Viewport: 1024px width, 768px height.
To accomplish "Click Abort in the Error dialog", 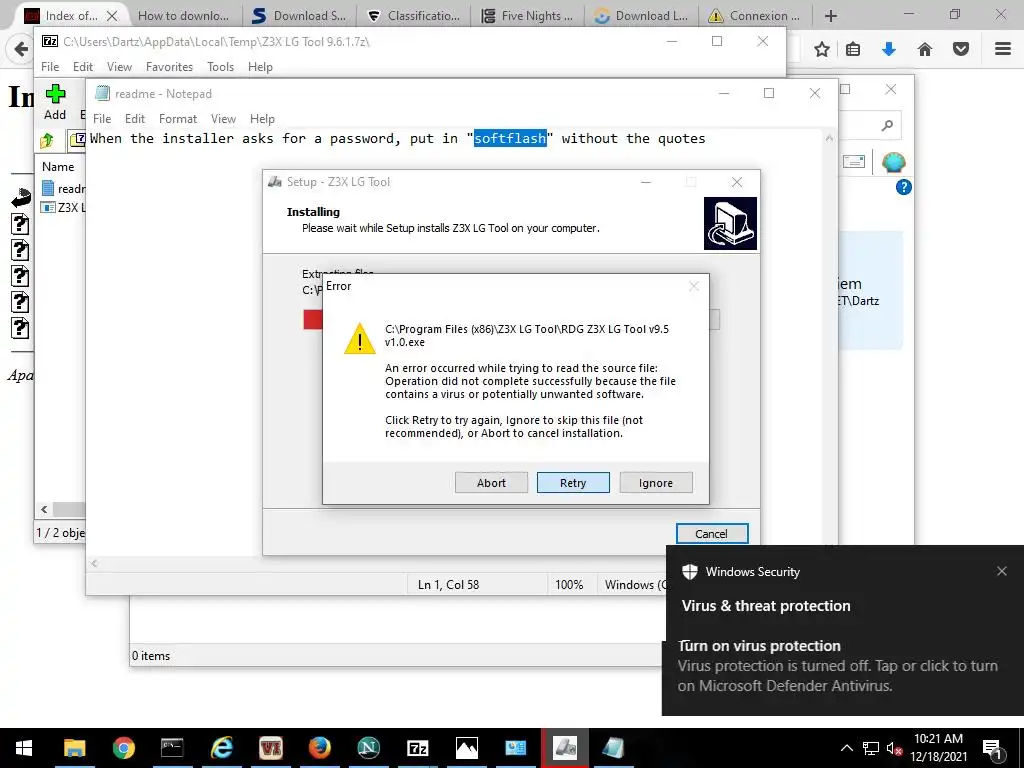I will (x=491, y=483).
